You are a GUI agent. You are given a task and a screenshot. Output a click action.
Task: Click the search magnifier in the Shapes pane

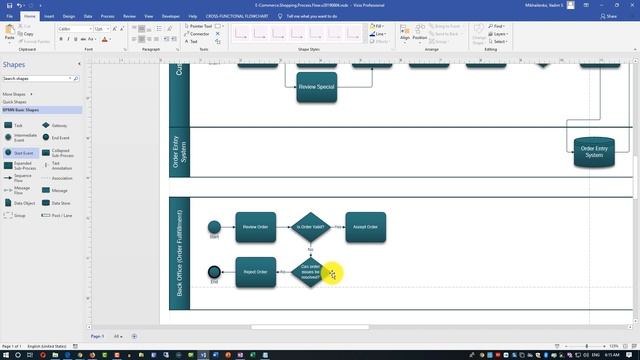coord(76,78)
